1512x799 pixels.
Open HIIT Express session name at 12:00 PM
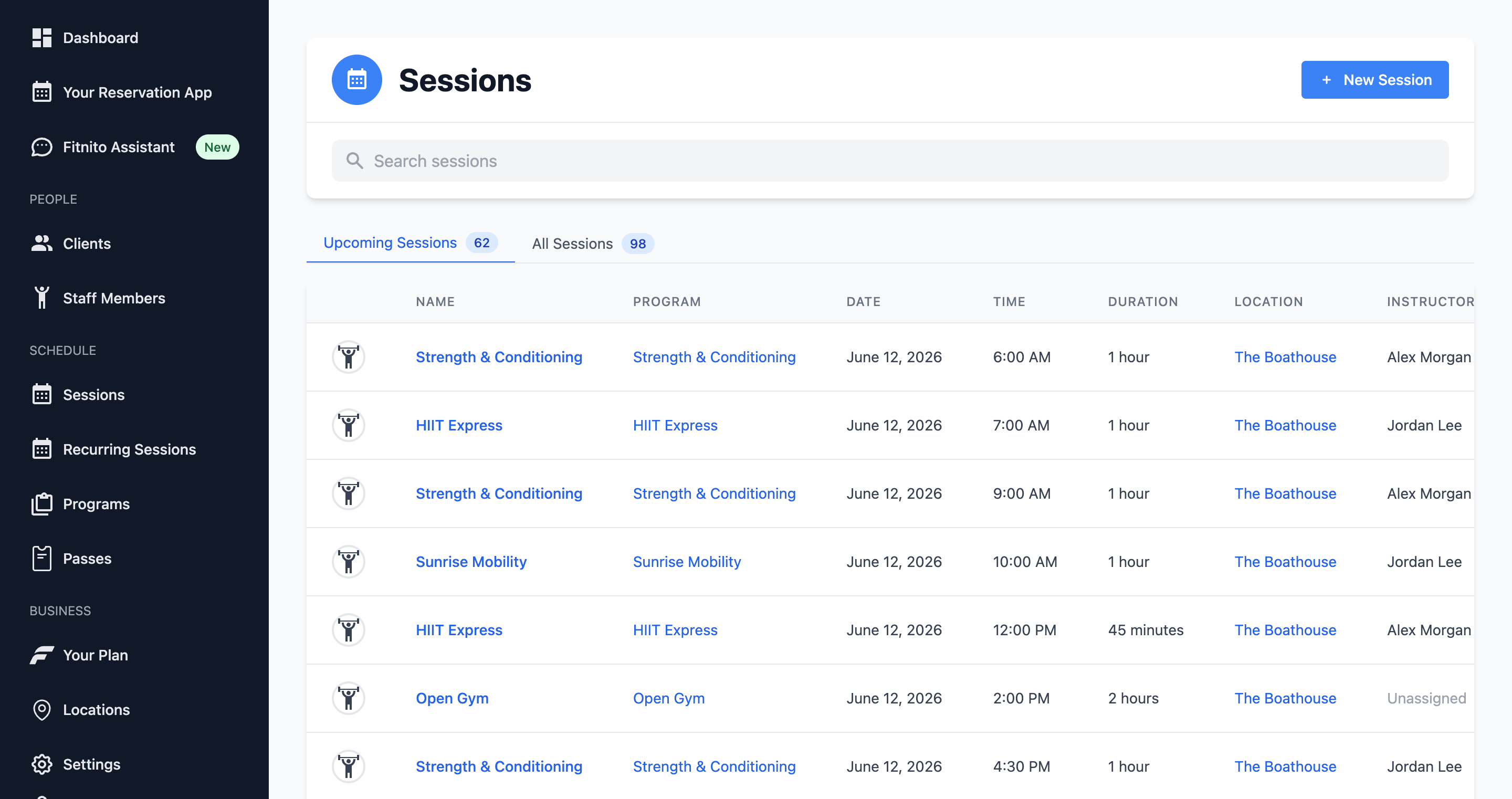pyautogui.click(x=459, y=630)
